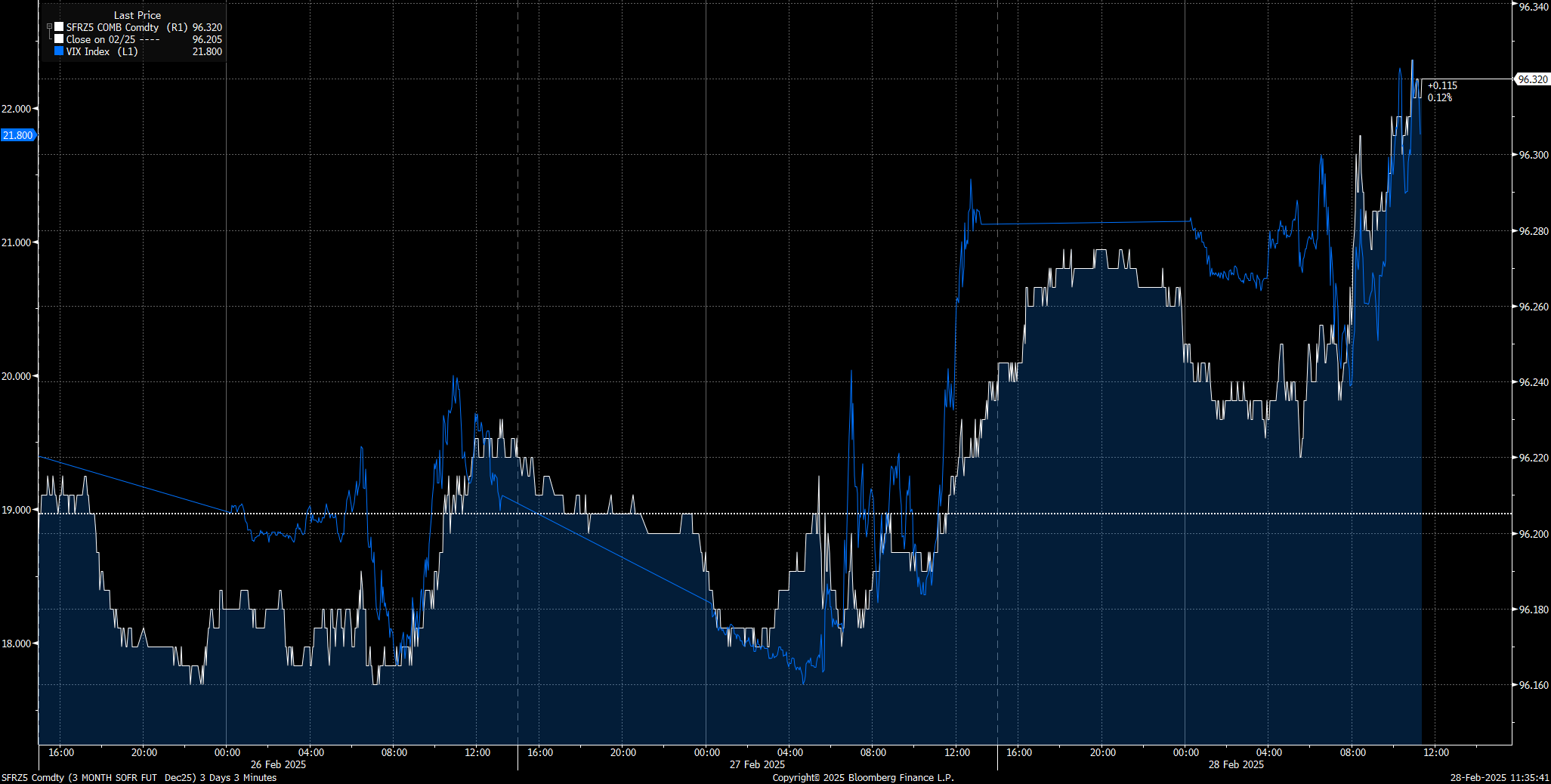The width and height of the screenshot is (1551, 784).
Task: Click the 96.180 right axis label
Action: point(1534,610)
